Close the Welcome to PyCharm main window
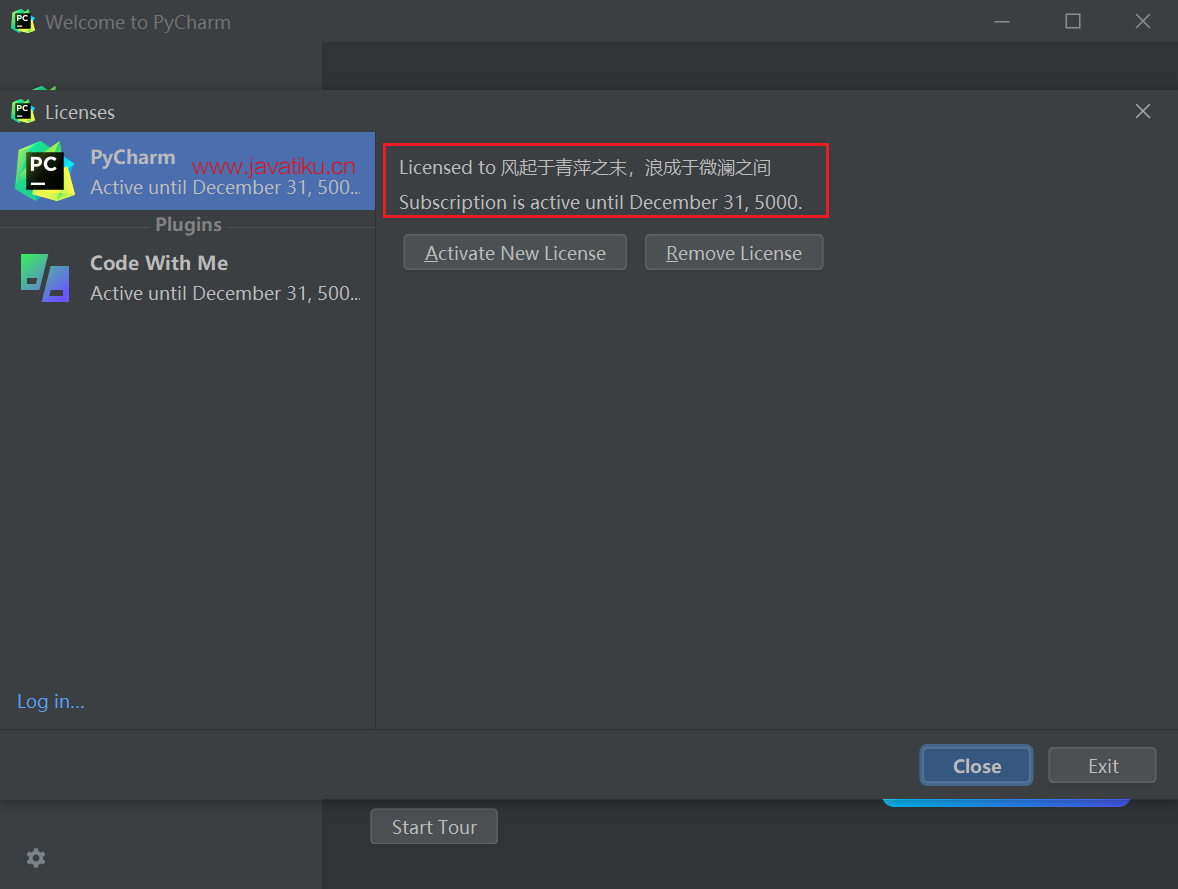The width and height of the screenshot is (1178, 889). (x=1142, y=21)
